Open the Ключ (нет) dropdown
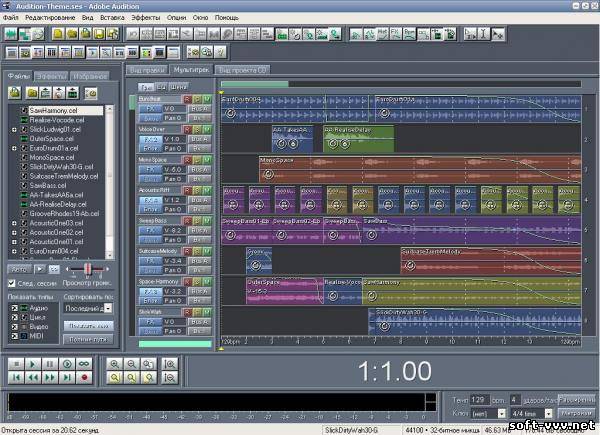This screenshot has height=435, width=600. click(x=488, y=414)
